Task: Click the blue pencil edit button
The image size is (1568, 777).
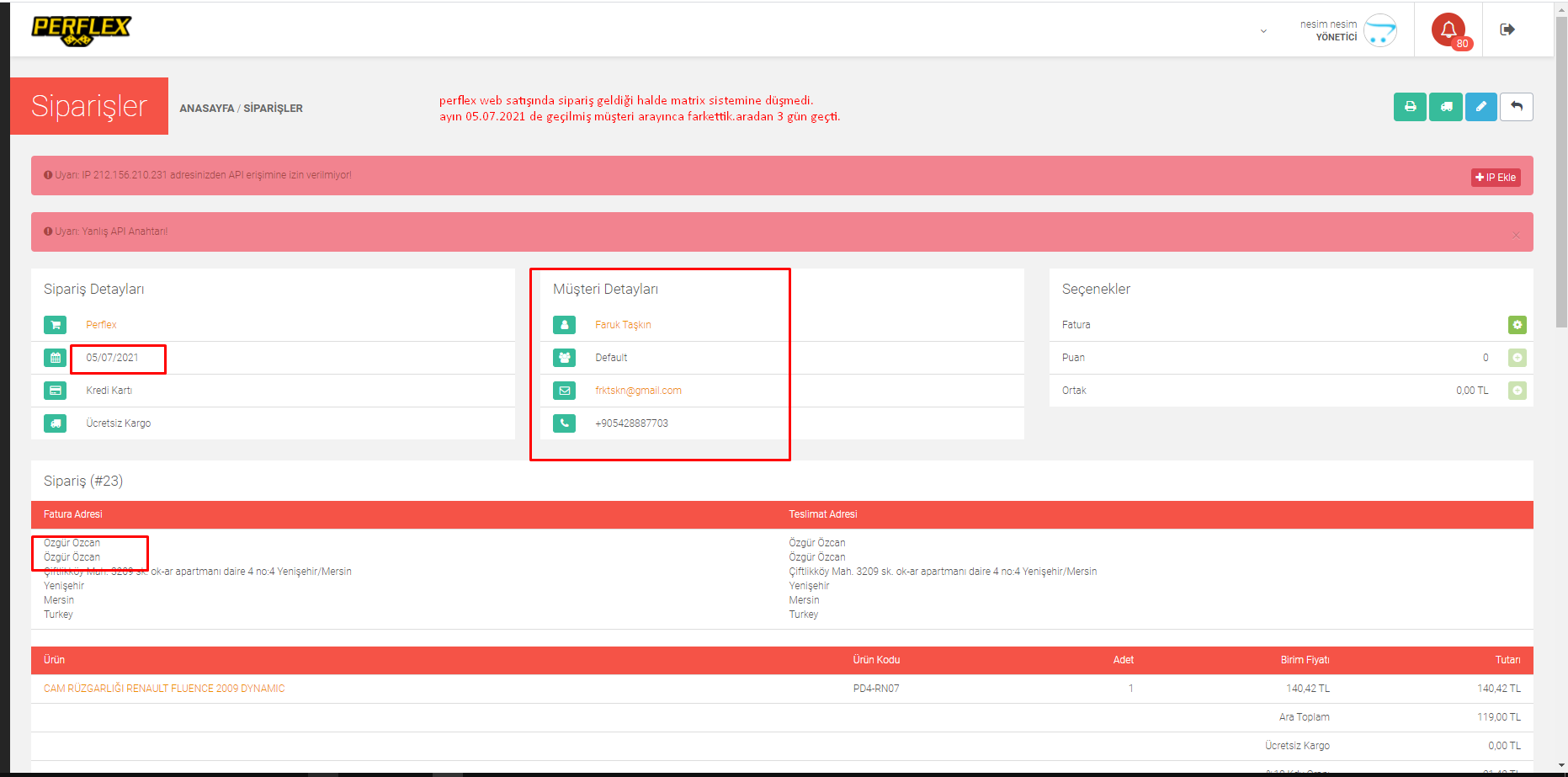Action: (1481, 107)
